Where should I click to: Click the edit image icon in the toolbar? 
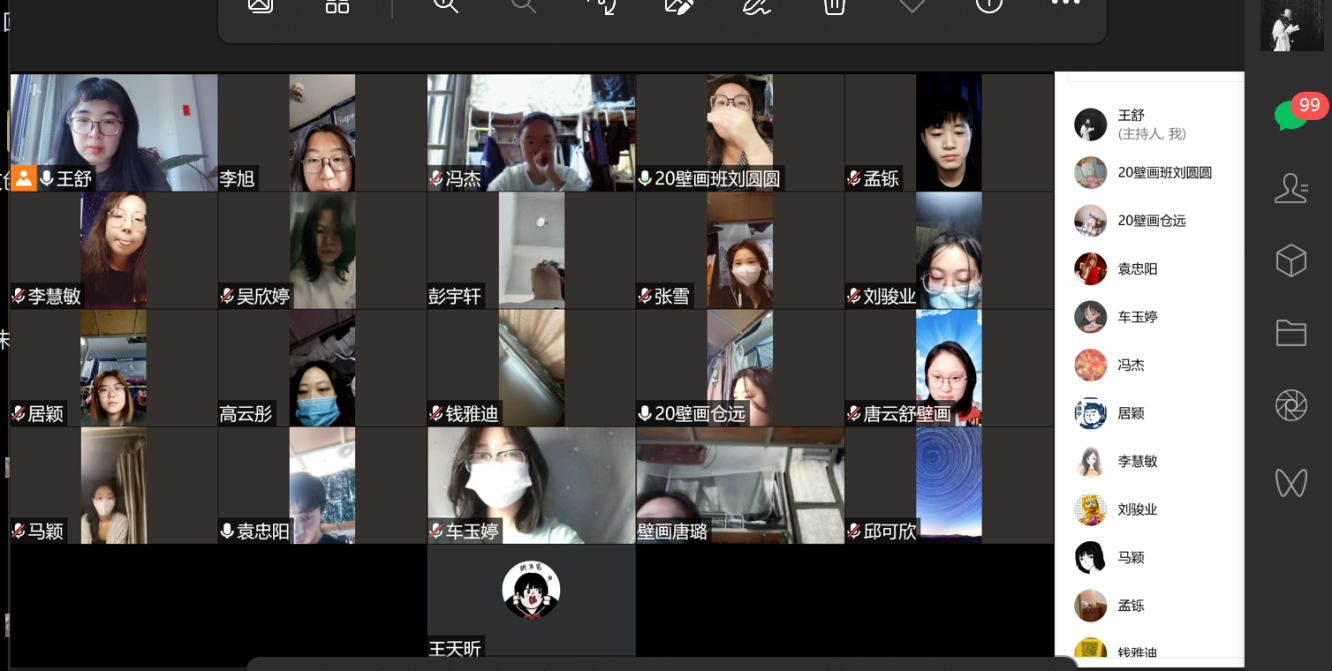click(x=679, y=5)
